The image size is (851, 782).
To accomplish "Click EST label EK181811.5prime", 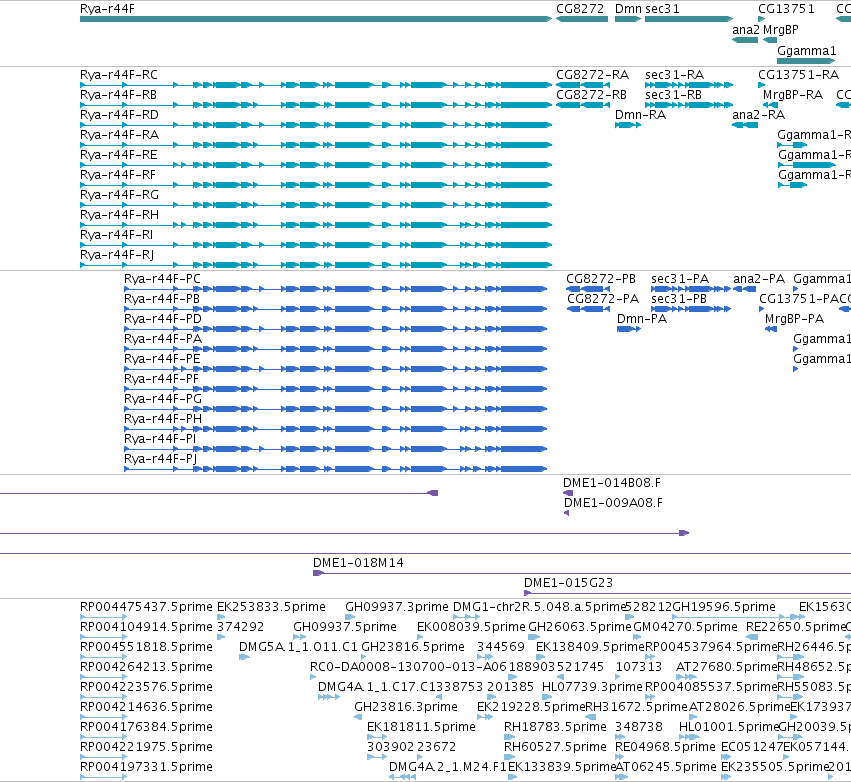I will tap(421, 727).
